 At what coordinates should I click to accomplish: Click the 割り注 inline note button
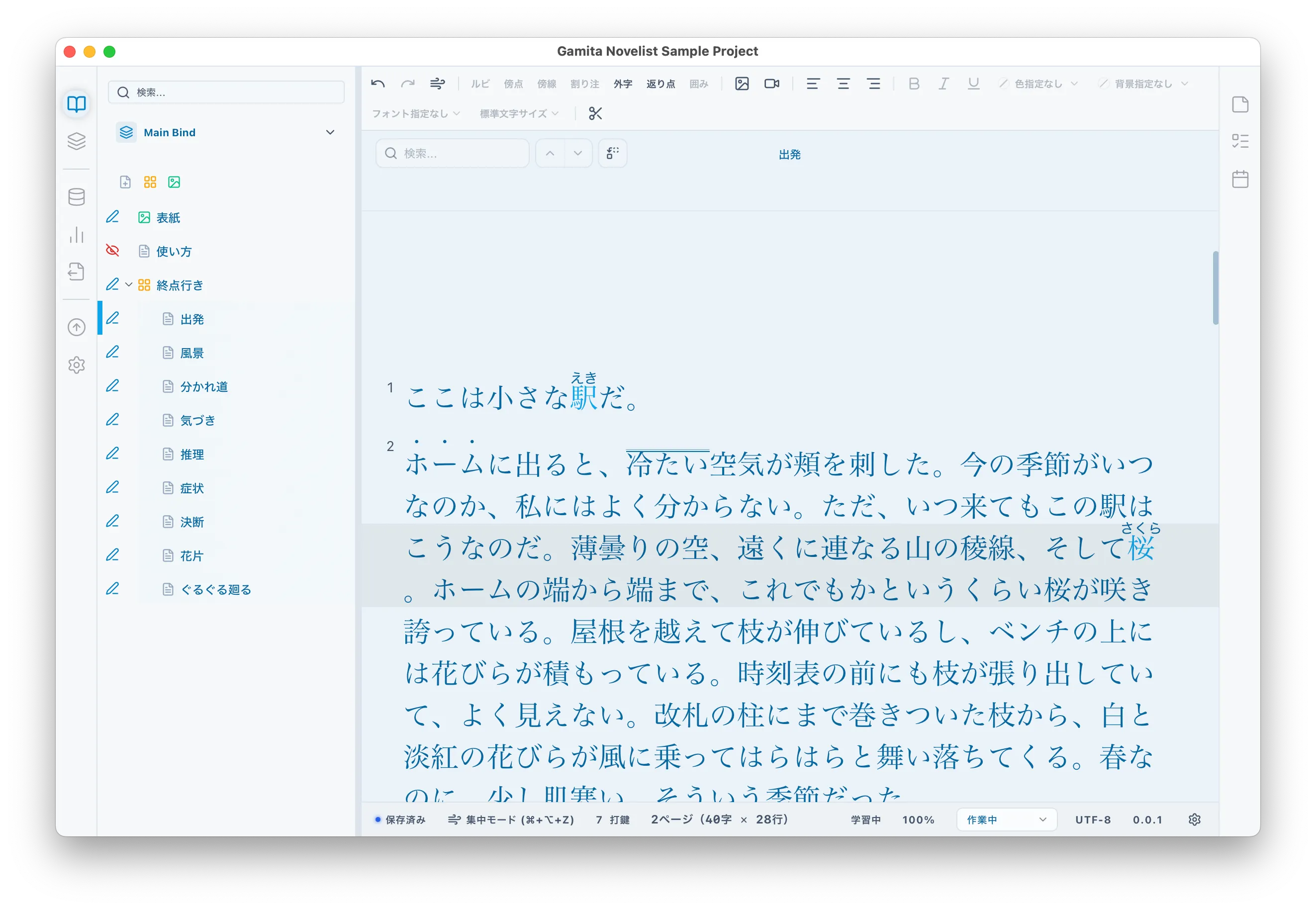tap(584, 84)
